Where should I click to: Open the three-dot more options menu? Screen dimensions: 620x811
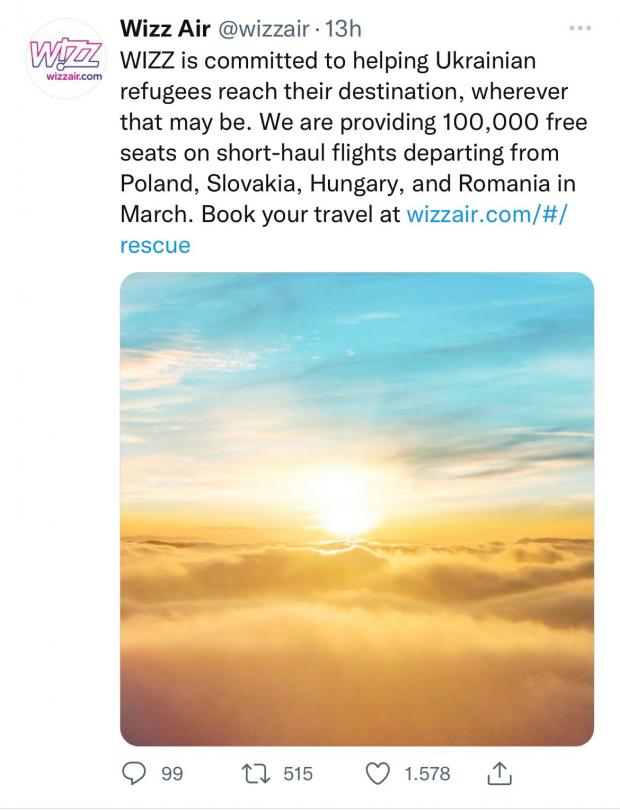click(580, 29)
